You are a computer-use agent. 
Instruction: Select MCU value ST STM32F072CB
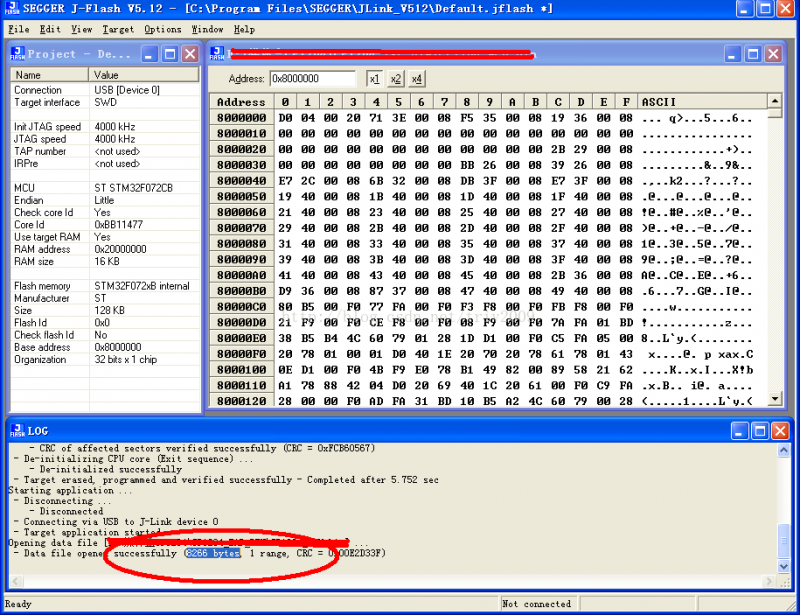[134, 188]
